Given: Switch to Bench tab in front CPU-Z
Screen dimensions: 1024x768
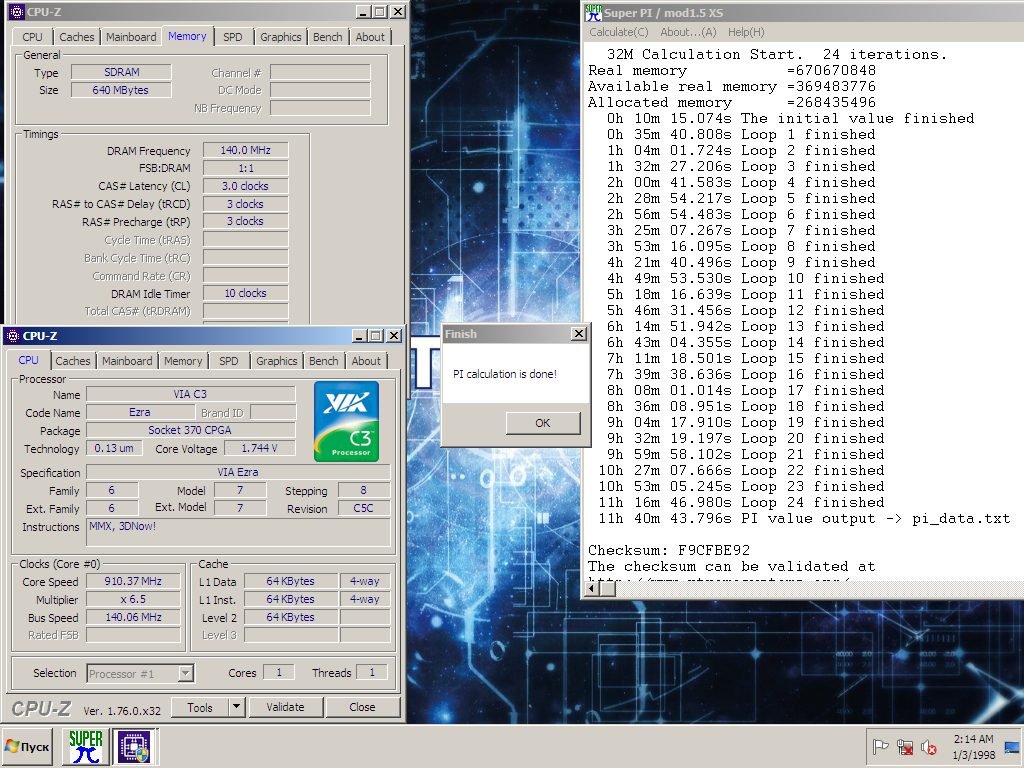Looking at the screenshot, I should tap(323, 361).
